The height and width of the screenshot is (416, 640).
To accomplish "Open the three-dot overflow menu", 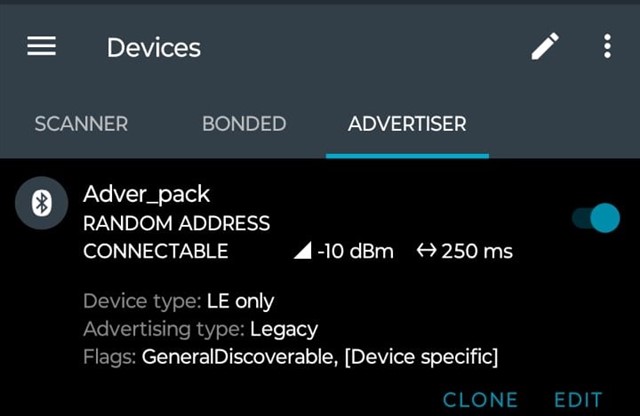I will (607, 46).
